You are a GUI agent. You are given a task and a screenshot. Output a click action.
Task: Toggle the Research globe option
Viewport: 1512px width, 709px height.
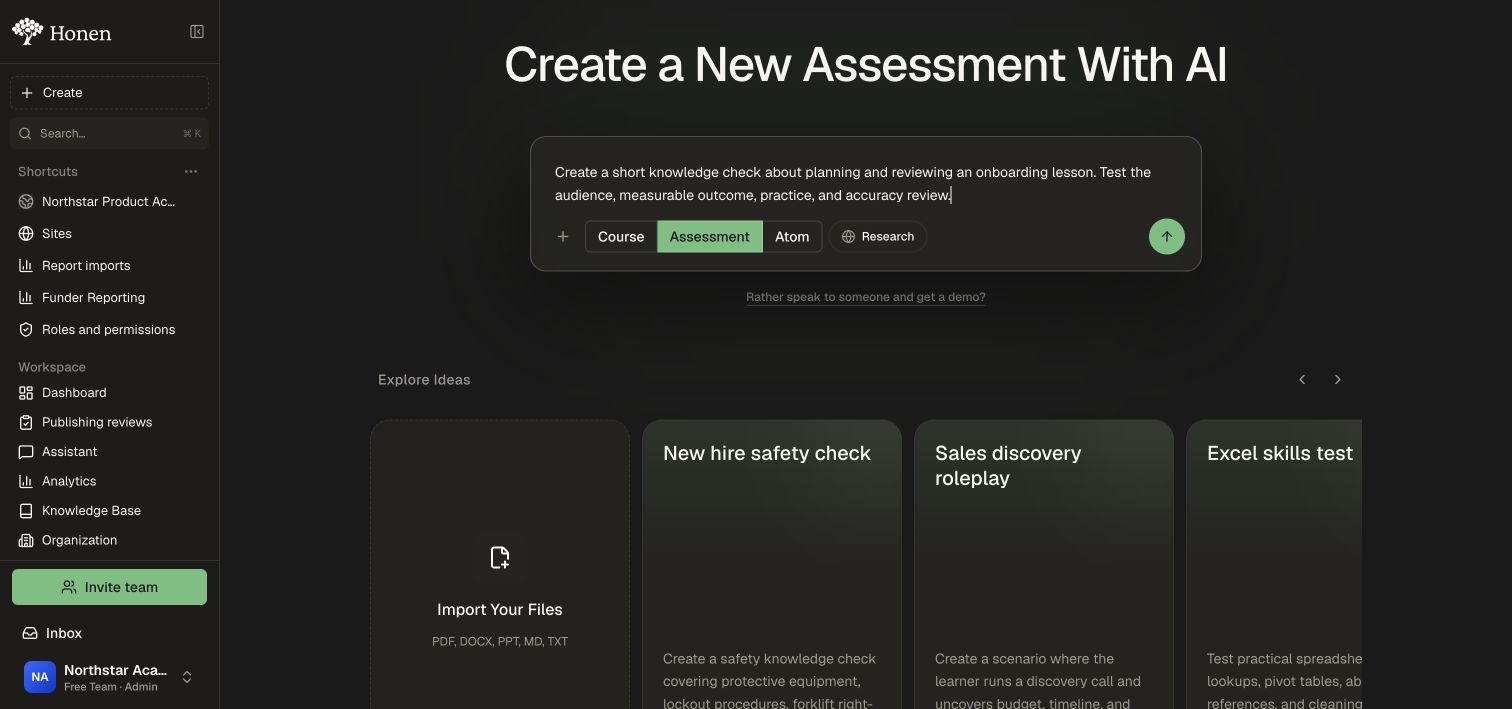click(x=878, y=237)
